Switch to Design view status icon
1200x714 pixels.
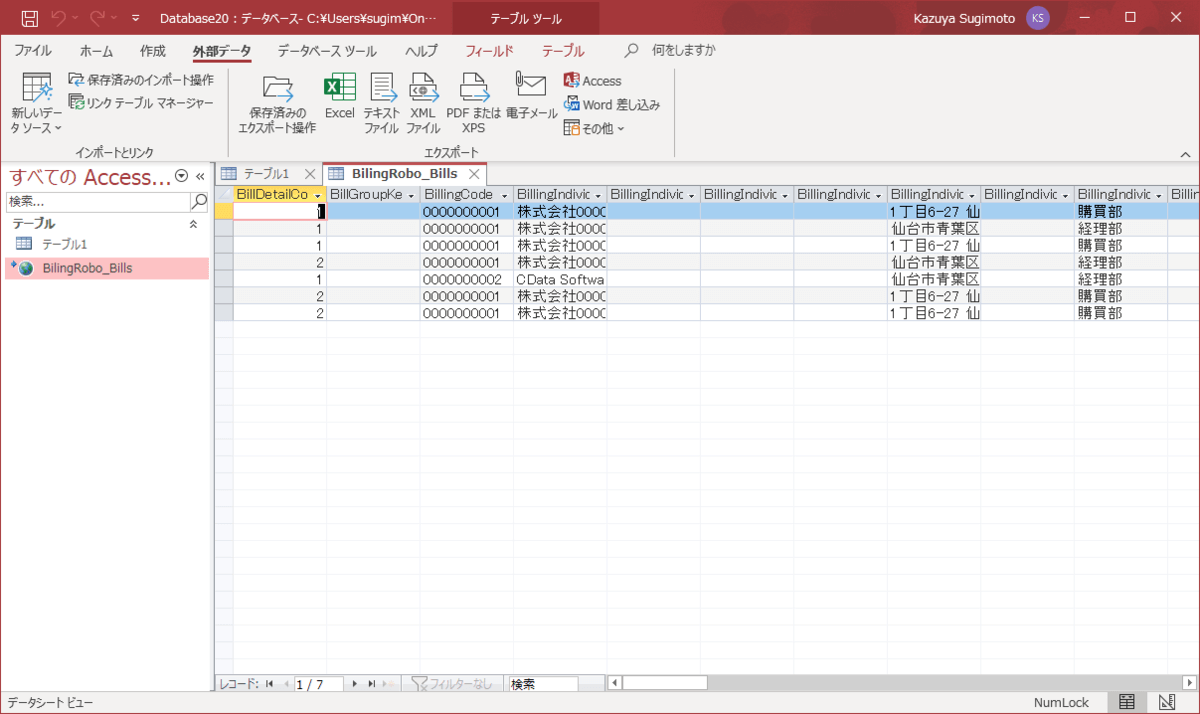click(1166, 702)
